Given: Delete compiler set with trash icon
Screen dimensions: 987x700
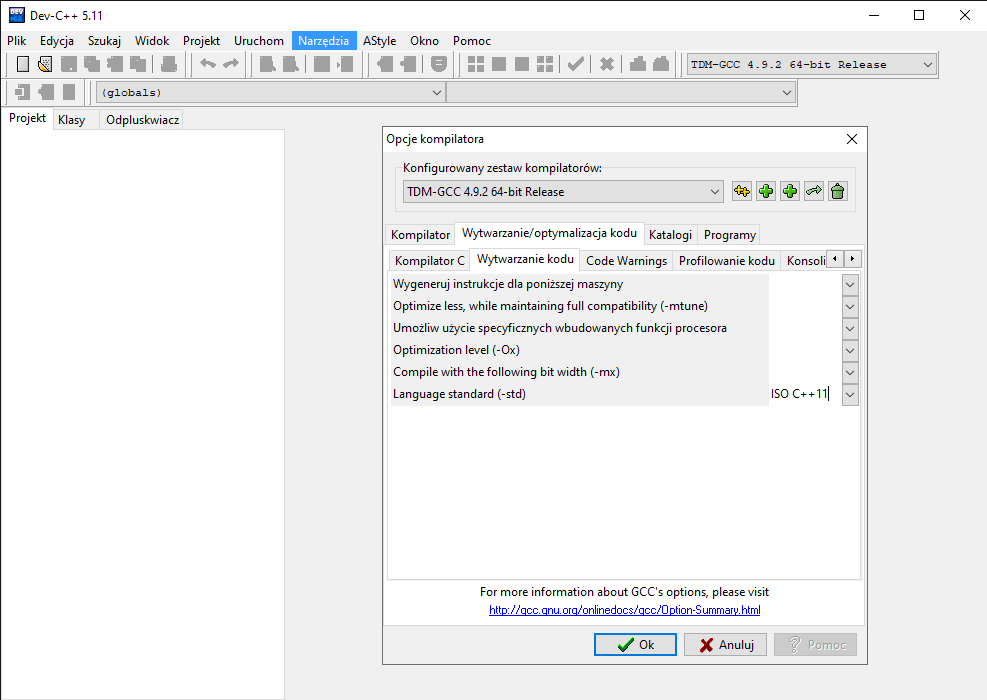Looking at the screenshot, I should coord(838,191).
